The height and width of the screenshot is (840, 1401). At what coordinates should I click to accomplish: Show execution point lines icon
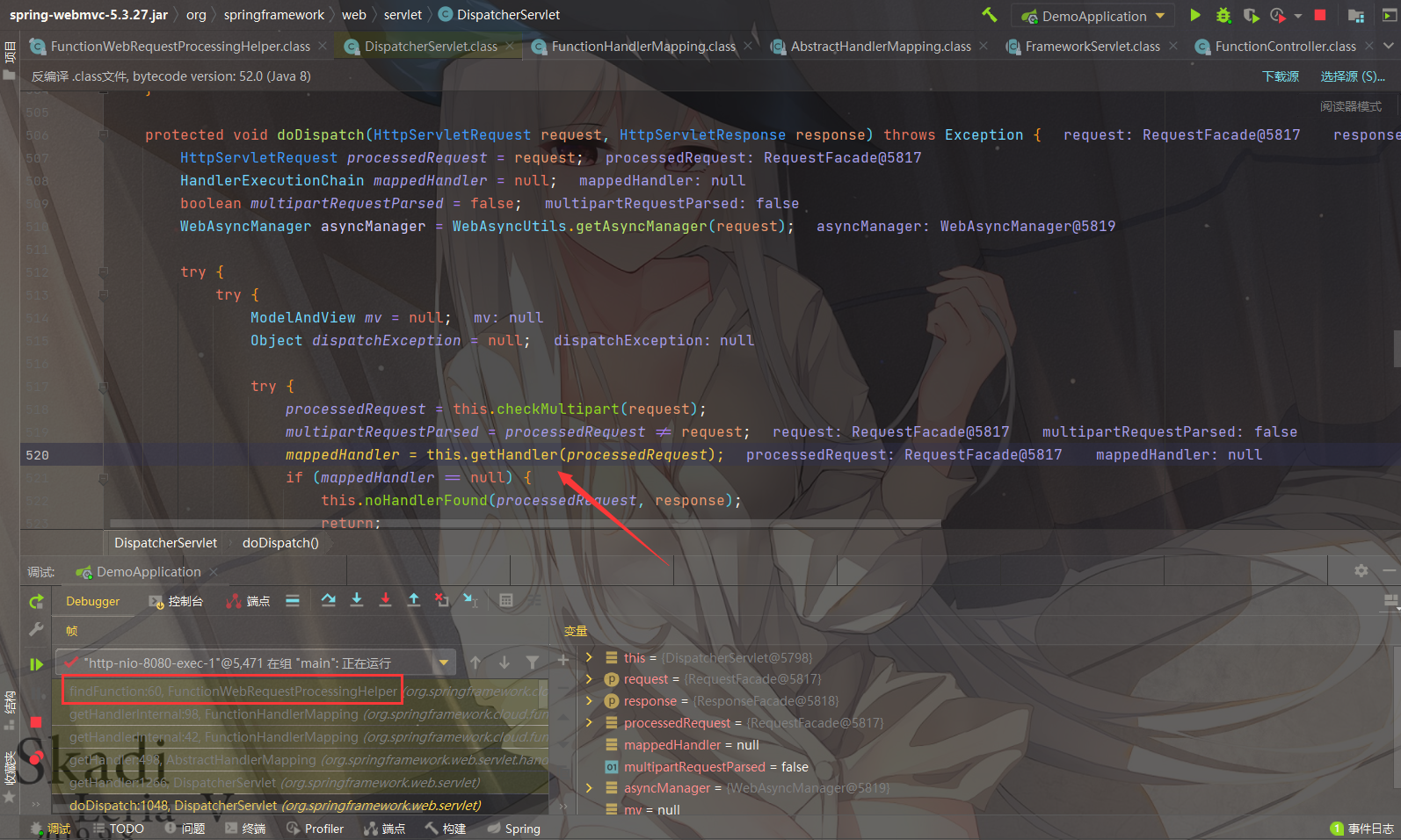[x=293, y=601]
